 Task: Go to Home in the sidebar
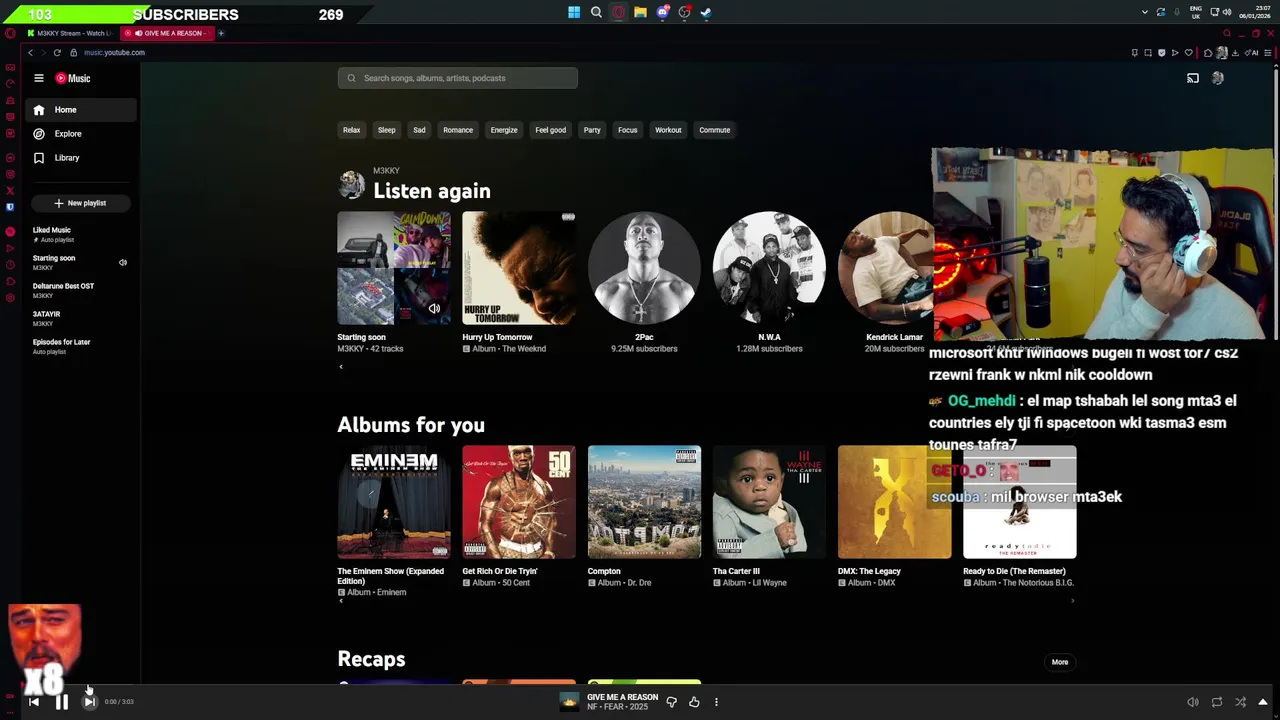point(81,110)
